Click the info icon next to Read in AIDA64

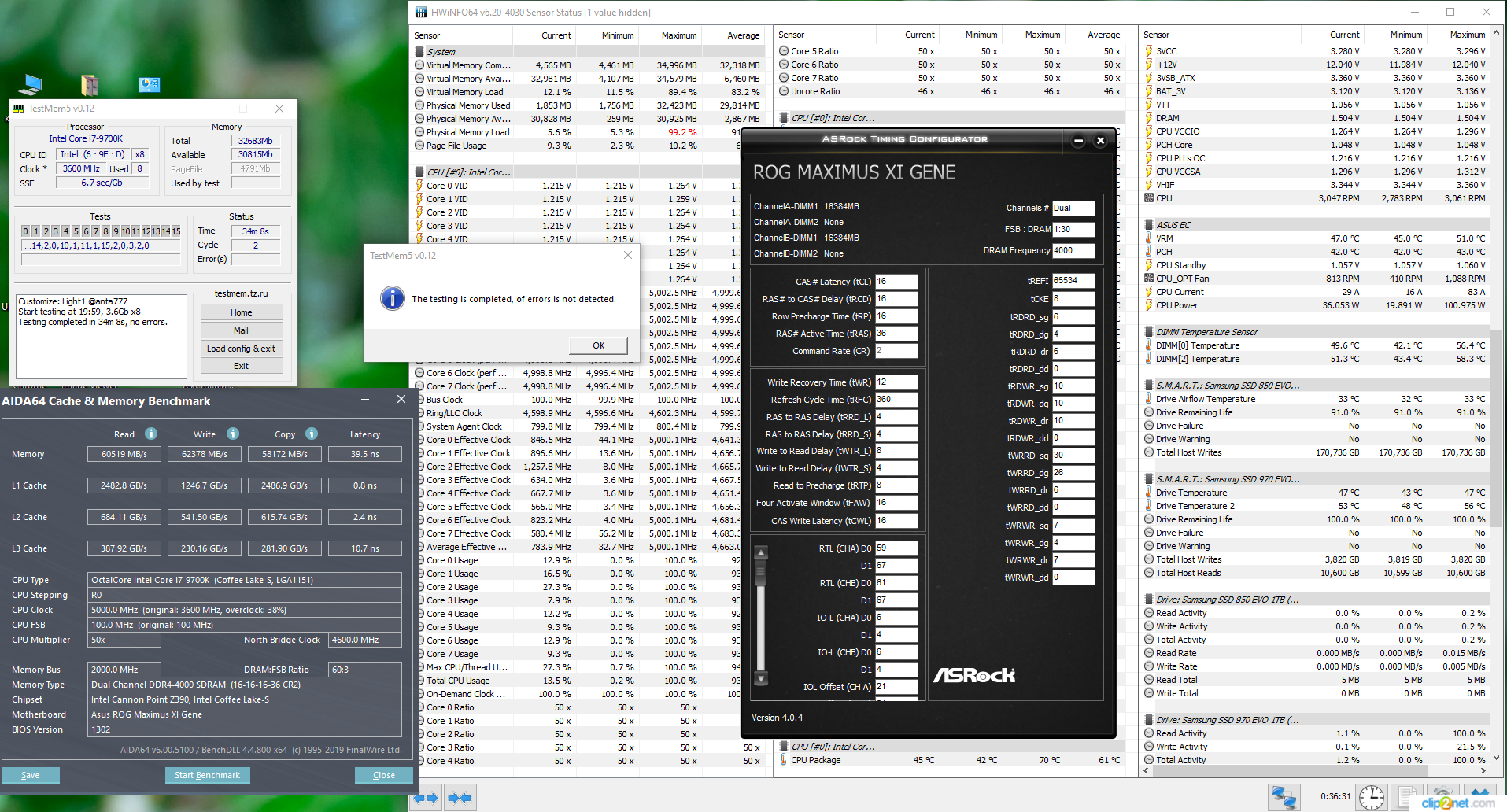[151, 434]
